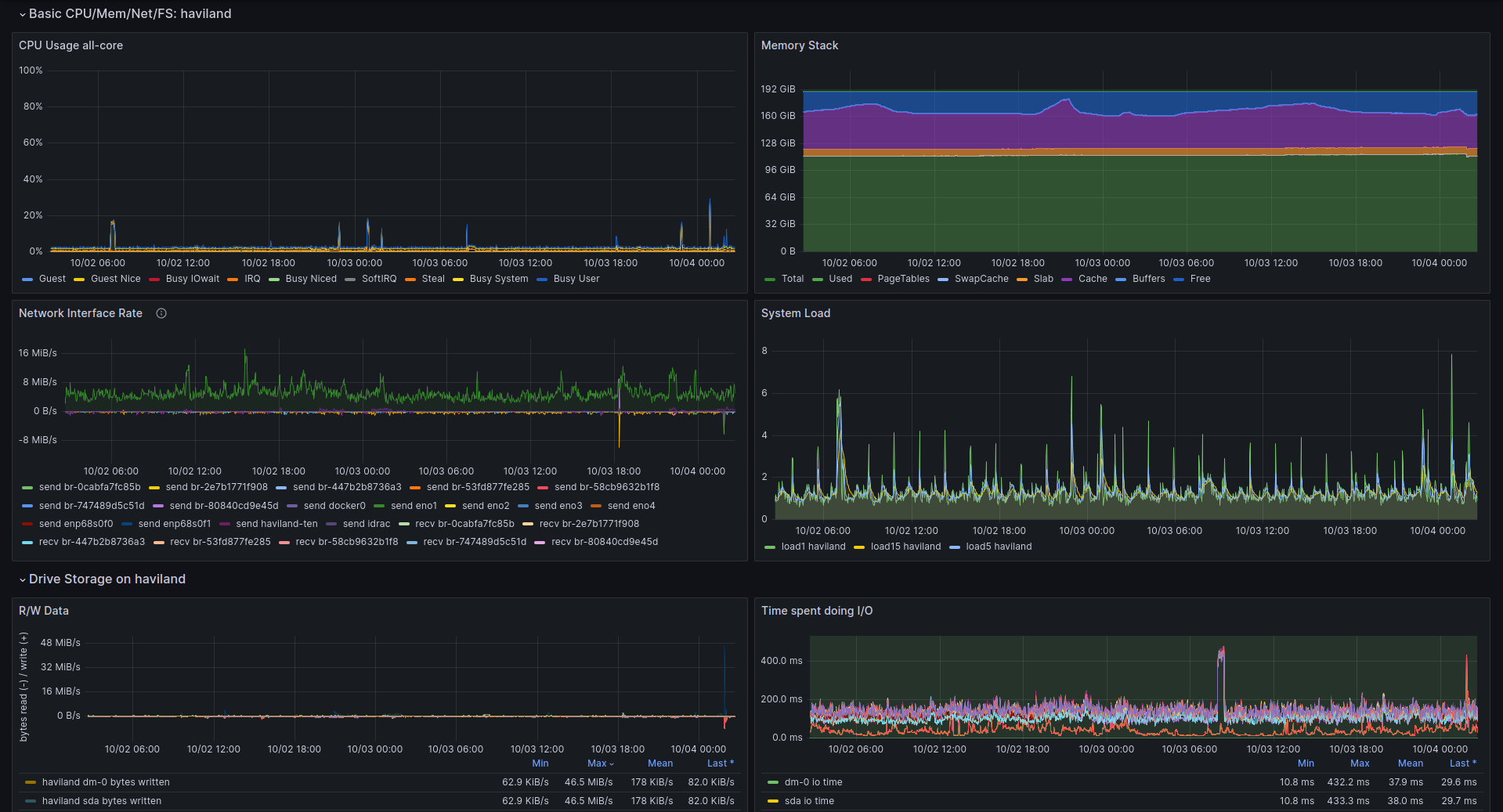
Task: Isolate Buffers series in Memory Stack
Action: [1149, 279]
